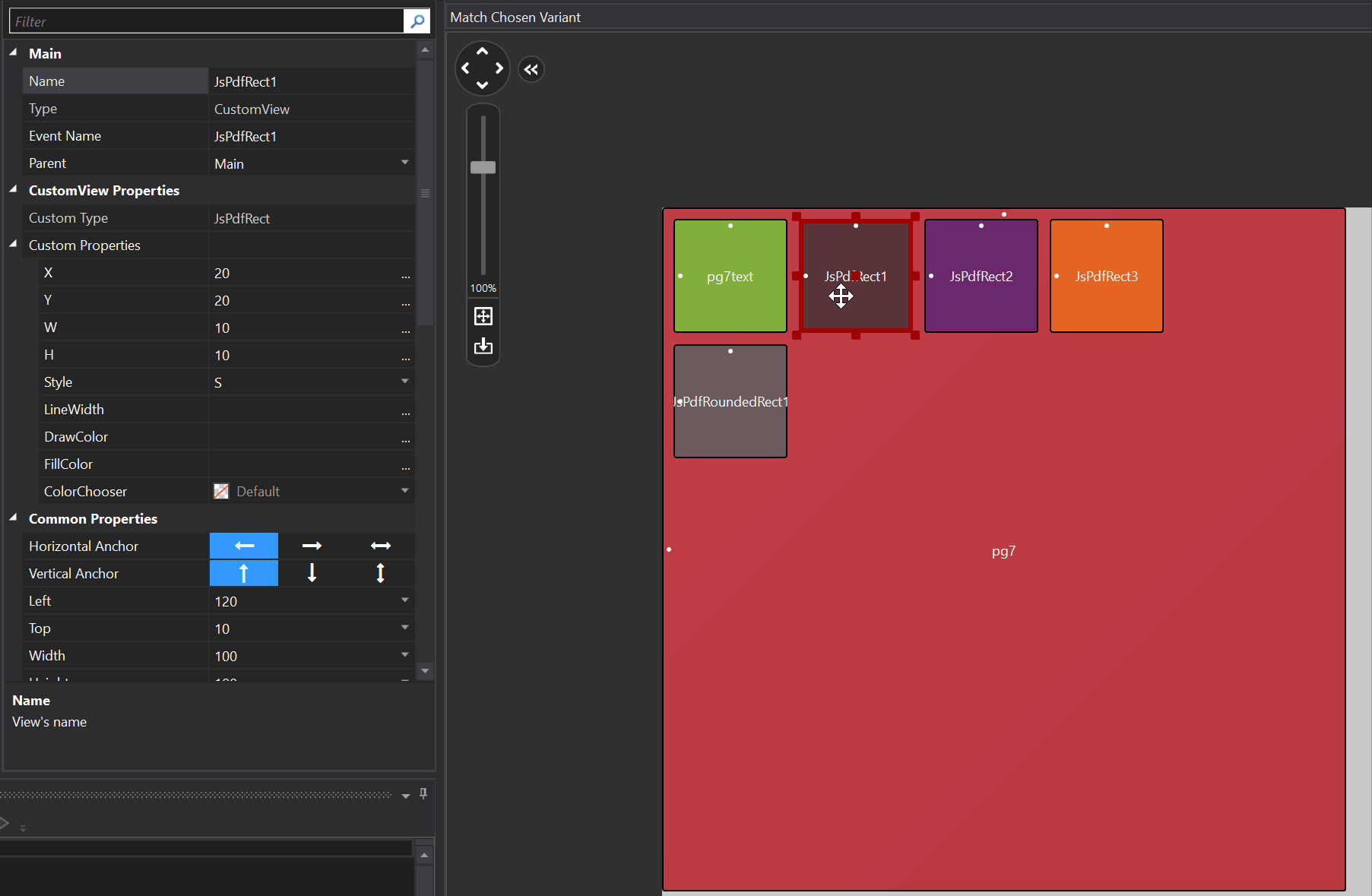
Task: Set Vertical Anchor to bottom
Action: tap(312, 573)
